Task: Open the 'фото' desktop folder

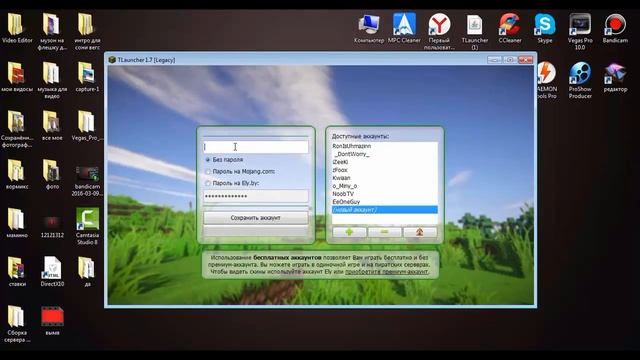Action: 52,174
